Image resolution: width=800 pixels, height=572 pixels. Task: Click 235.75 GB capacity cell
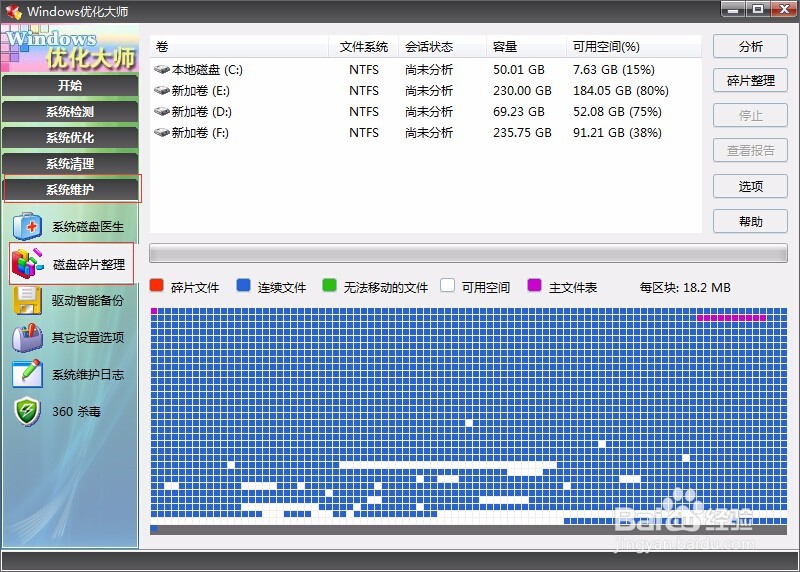tap(522, 133)
